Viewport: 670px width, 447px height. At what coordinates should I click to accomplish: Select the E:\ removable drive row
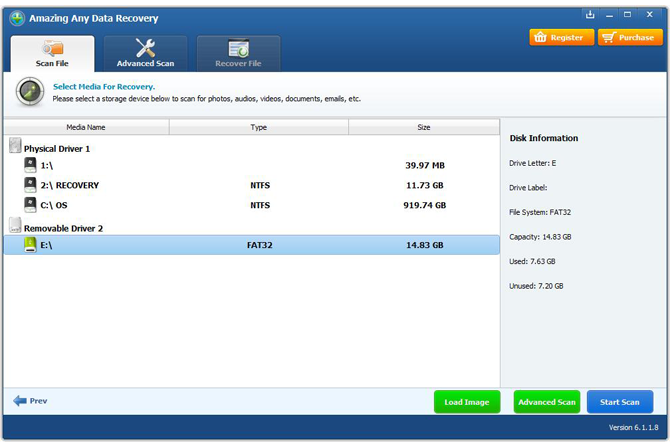click(252, 245)
